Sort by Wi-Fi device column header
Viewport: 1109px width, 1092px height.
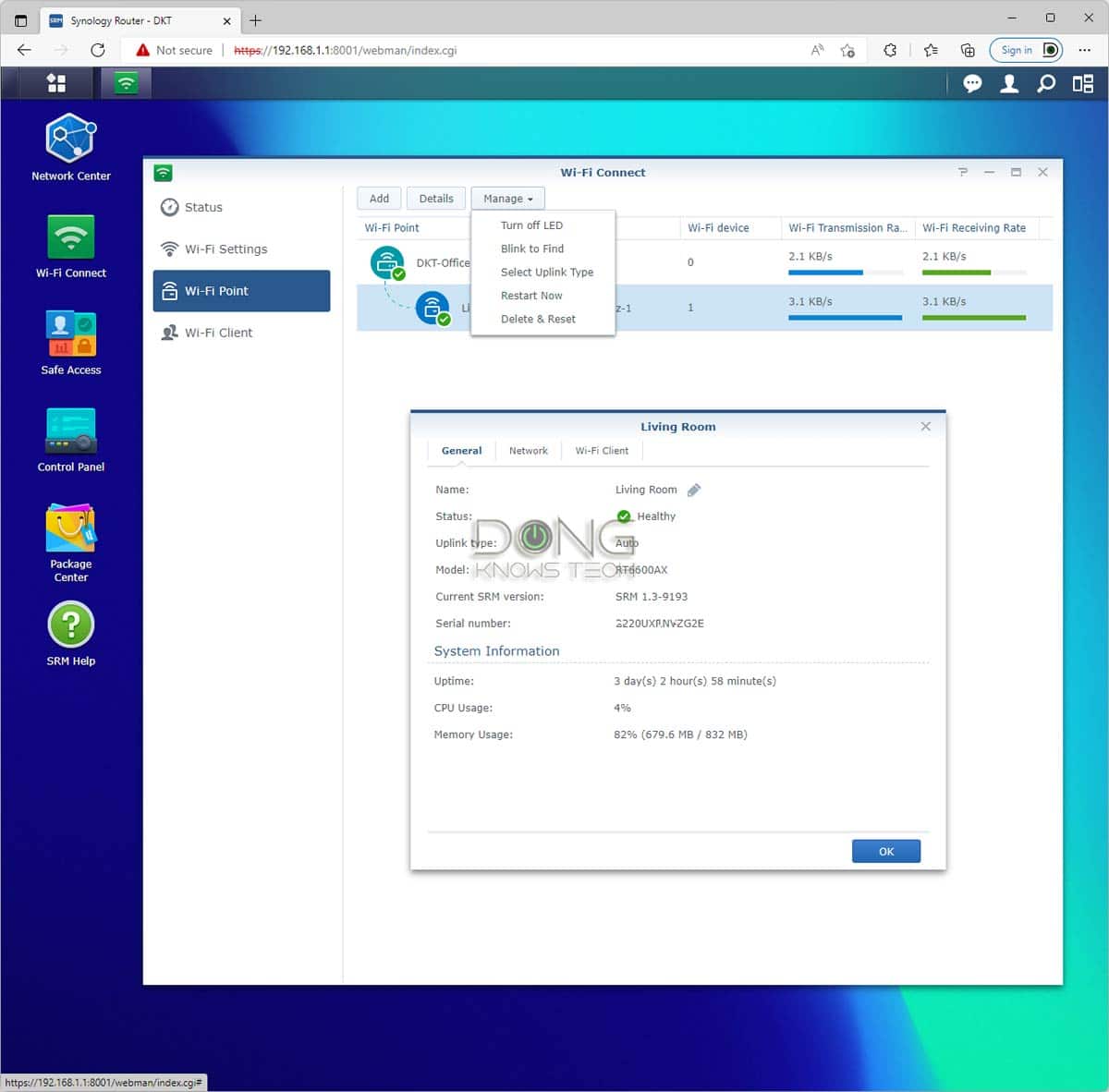pyautogui.click(x=729, y=227)
